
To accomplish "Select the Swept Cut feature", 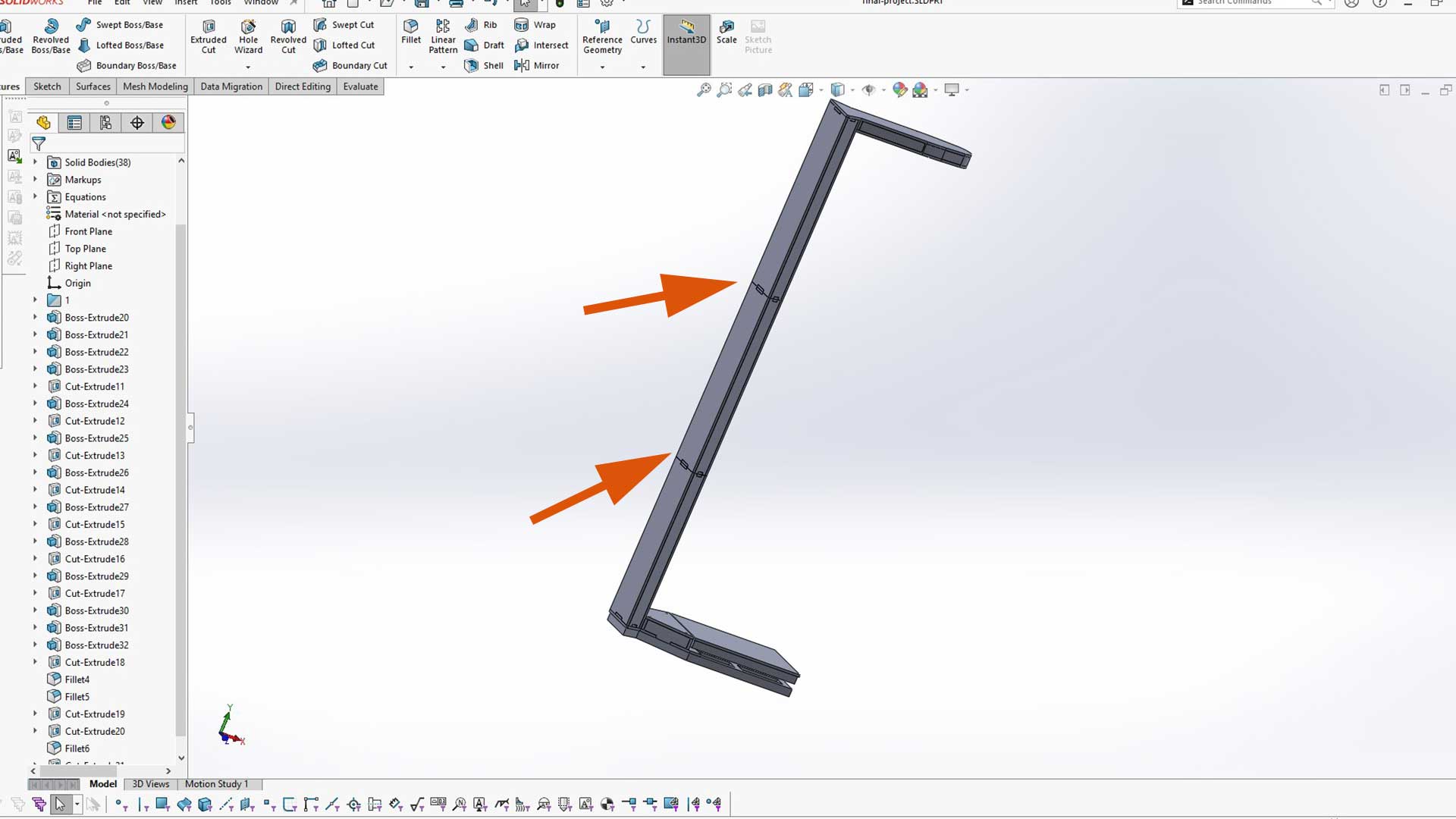I will [x=344, y=25].
